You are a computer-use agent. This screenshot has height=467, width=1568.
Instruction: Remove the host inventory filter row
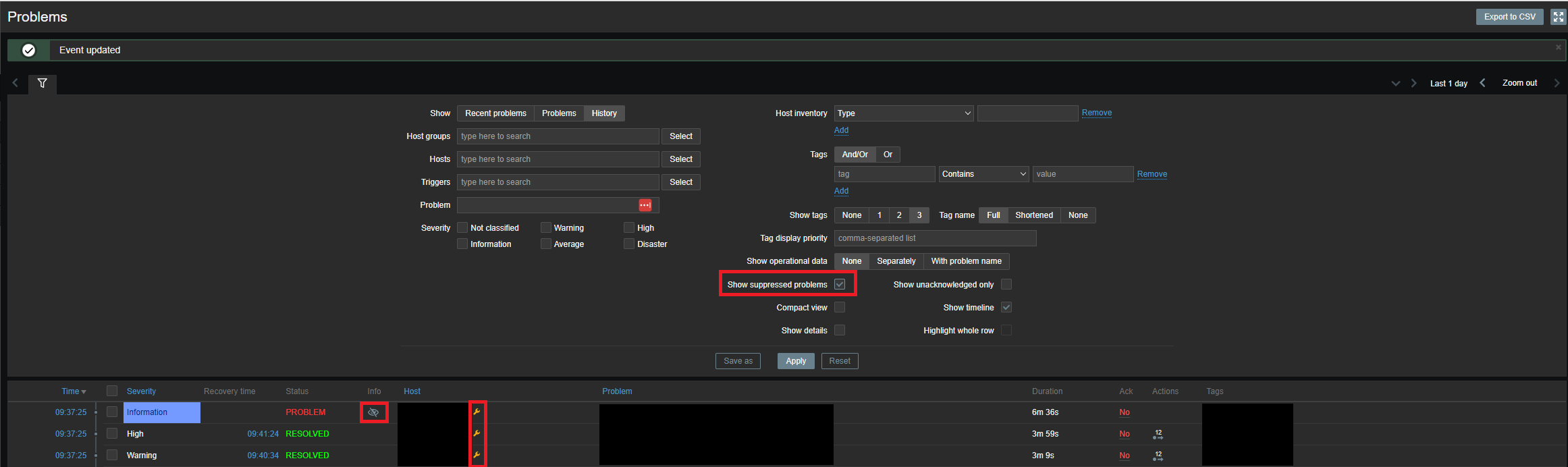click(x=1096, y=113)
